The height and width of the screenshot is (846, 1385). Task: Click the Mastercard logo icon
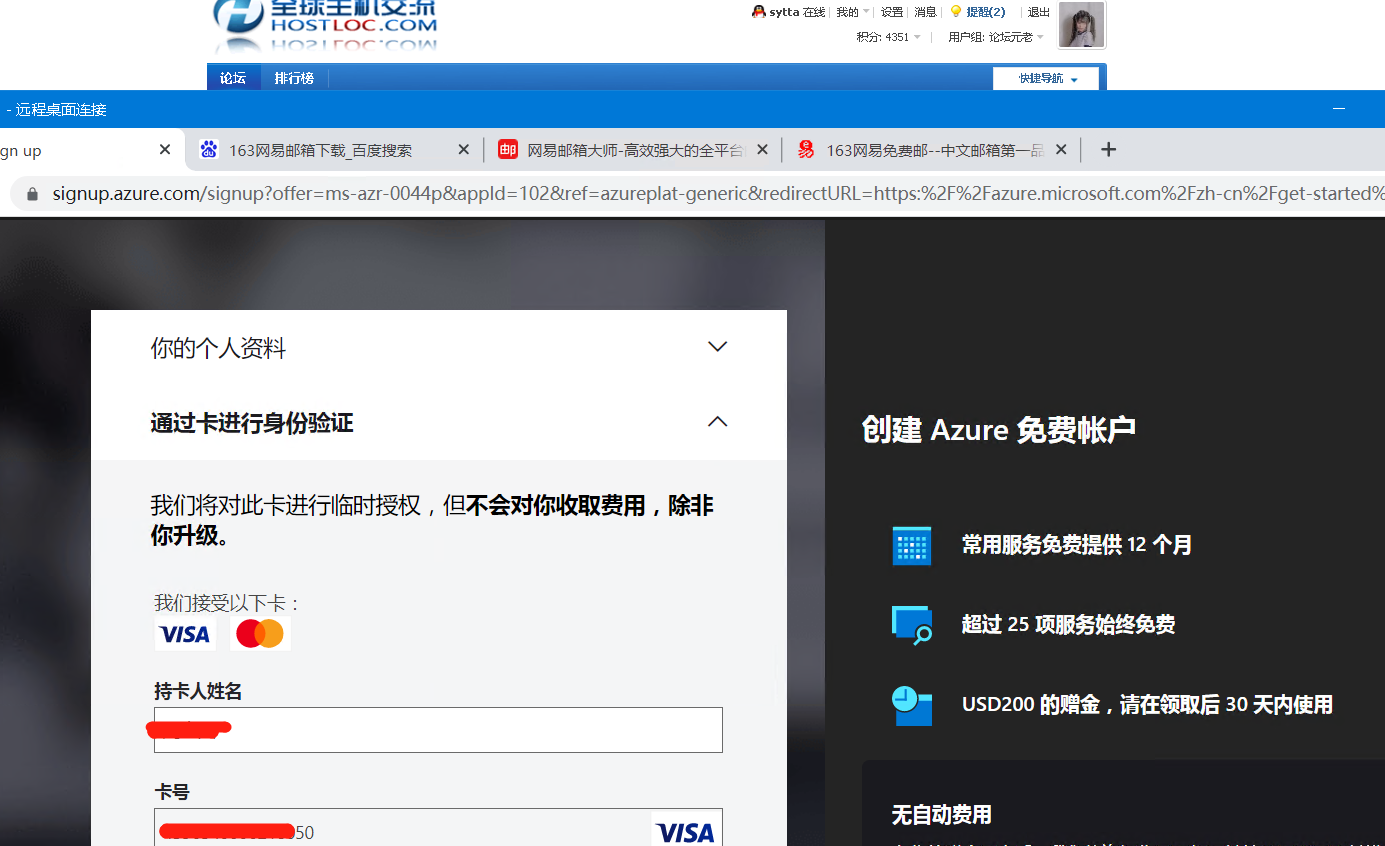(260, 633)
